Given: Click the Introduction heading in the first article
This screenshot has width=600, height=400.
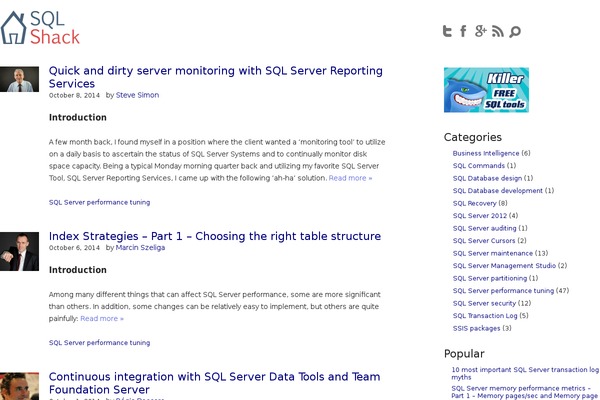Looking at the screenshot, I should [78, 118].
